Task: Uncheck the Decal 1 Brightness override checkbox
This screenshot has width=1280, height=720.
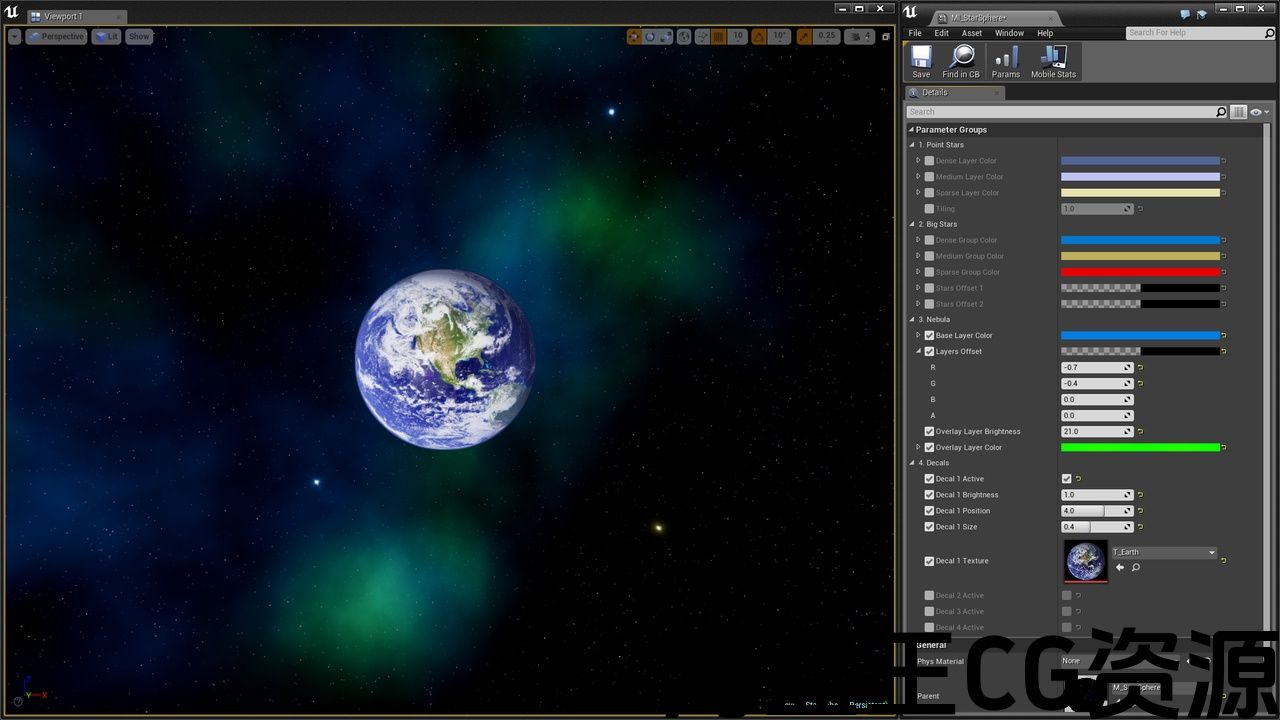Action: [929, 495]
